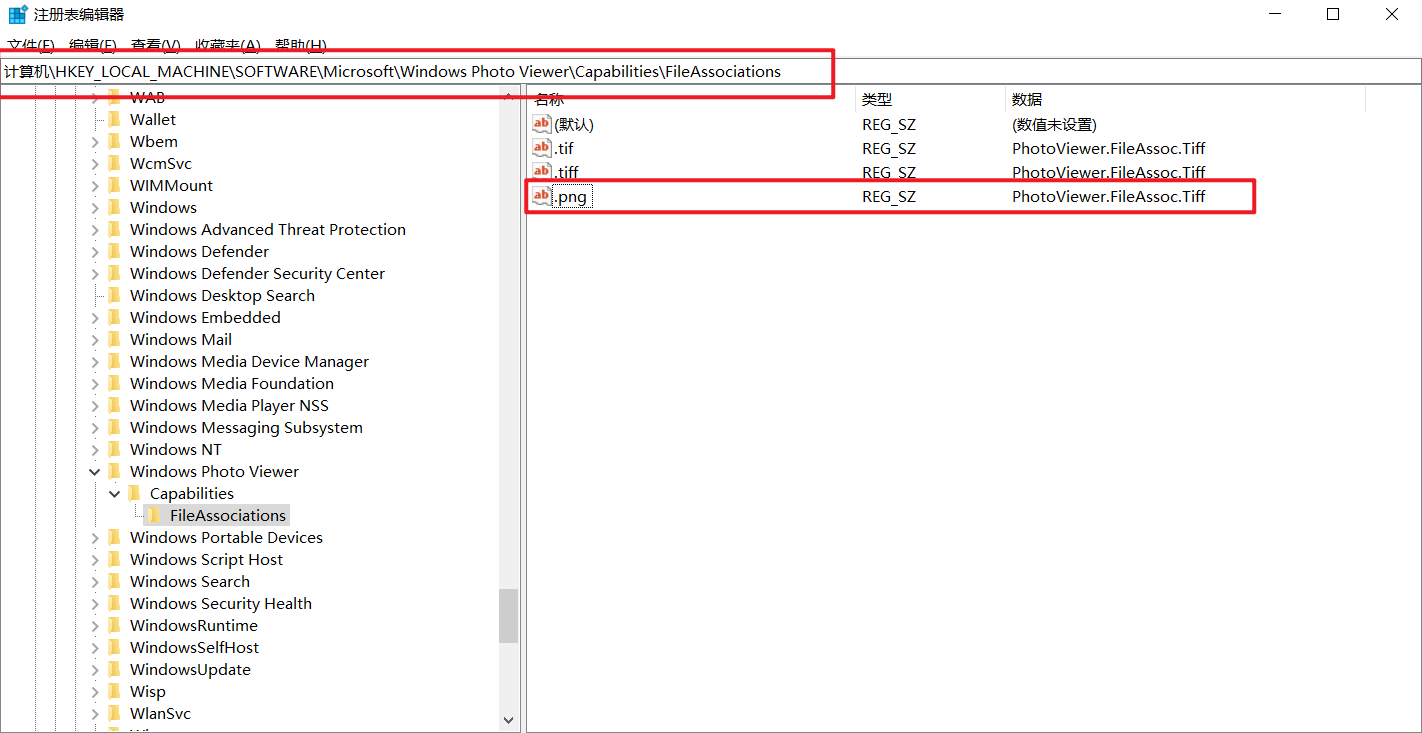
Task: Open the 查看(V) menu
Action: coord(156,46)
